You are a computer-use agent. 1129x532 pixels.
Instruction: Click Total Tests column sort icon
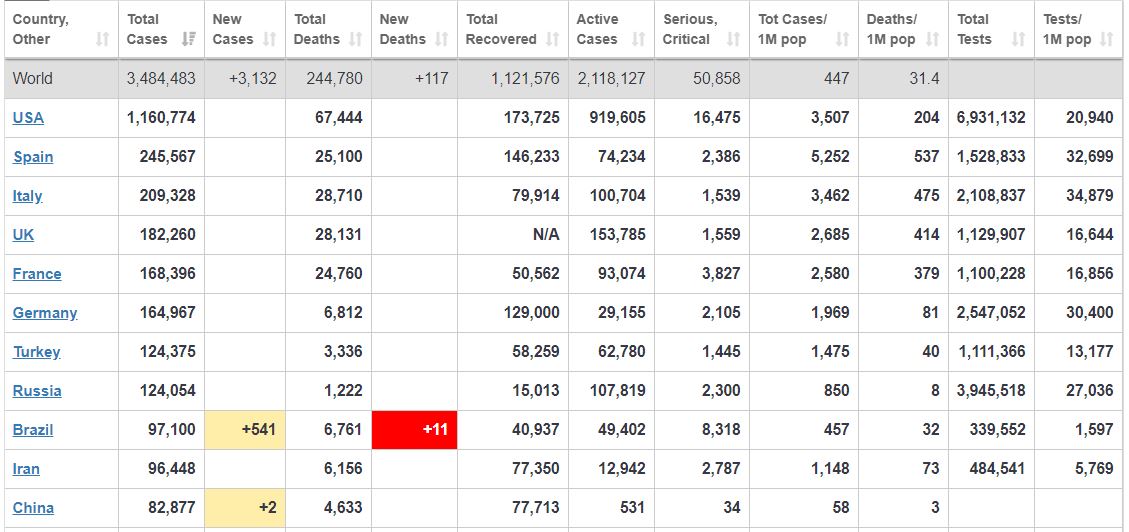pos(1018,40)
